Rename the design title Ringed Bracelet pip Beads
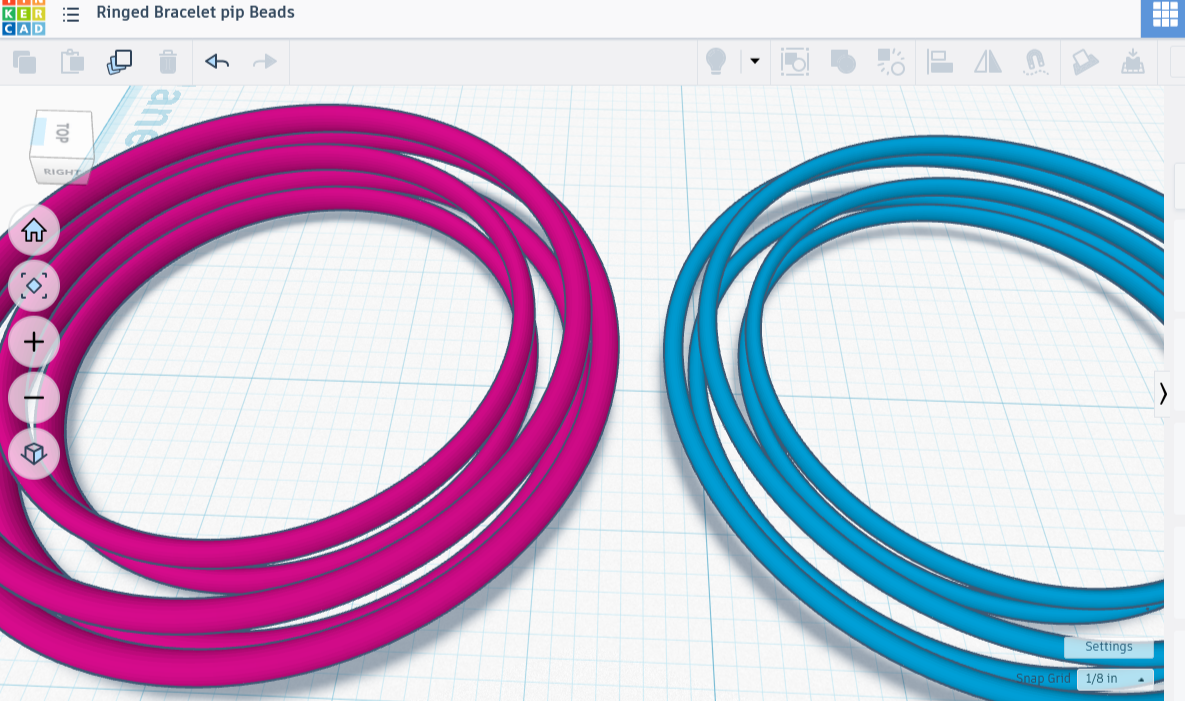Image resolution: width=1185 pixels, height=701 pixels. click(x=195, y=12)
